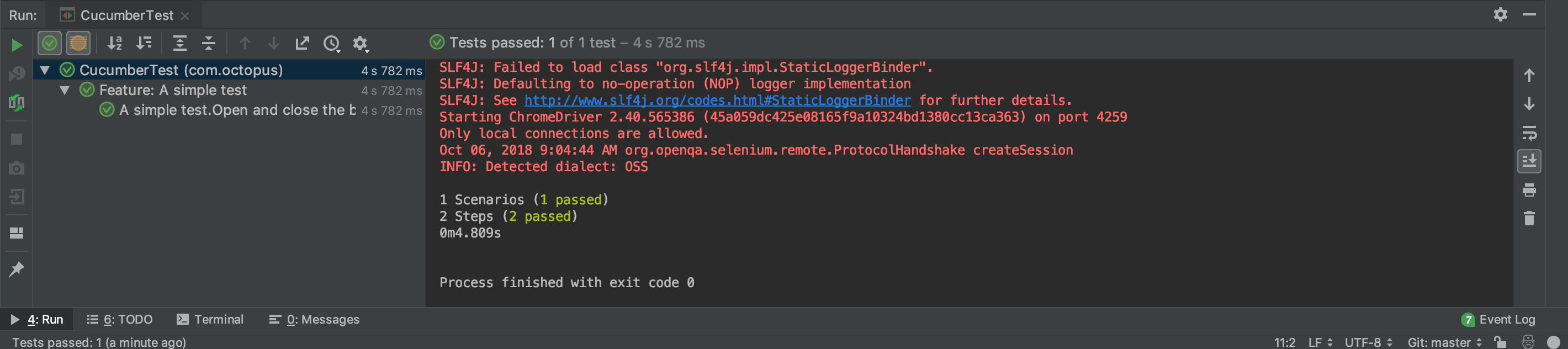Export test results
1568x349 pixels.
pos(303,43)
